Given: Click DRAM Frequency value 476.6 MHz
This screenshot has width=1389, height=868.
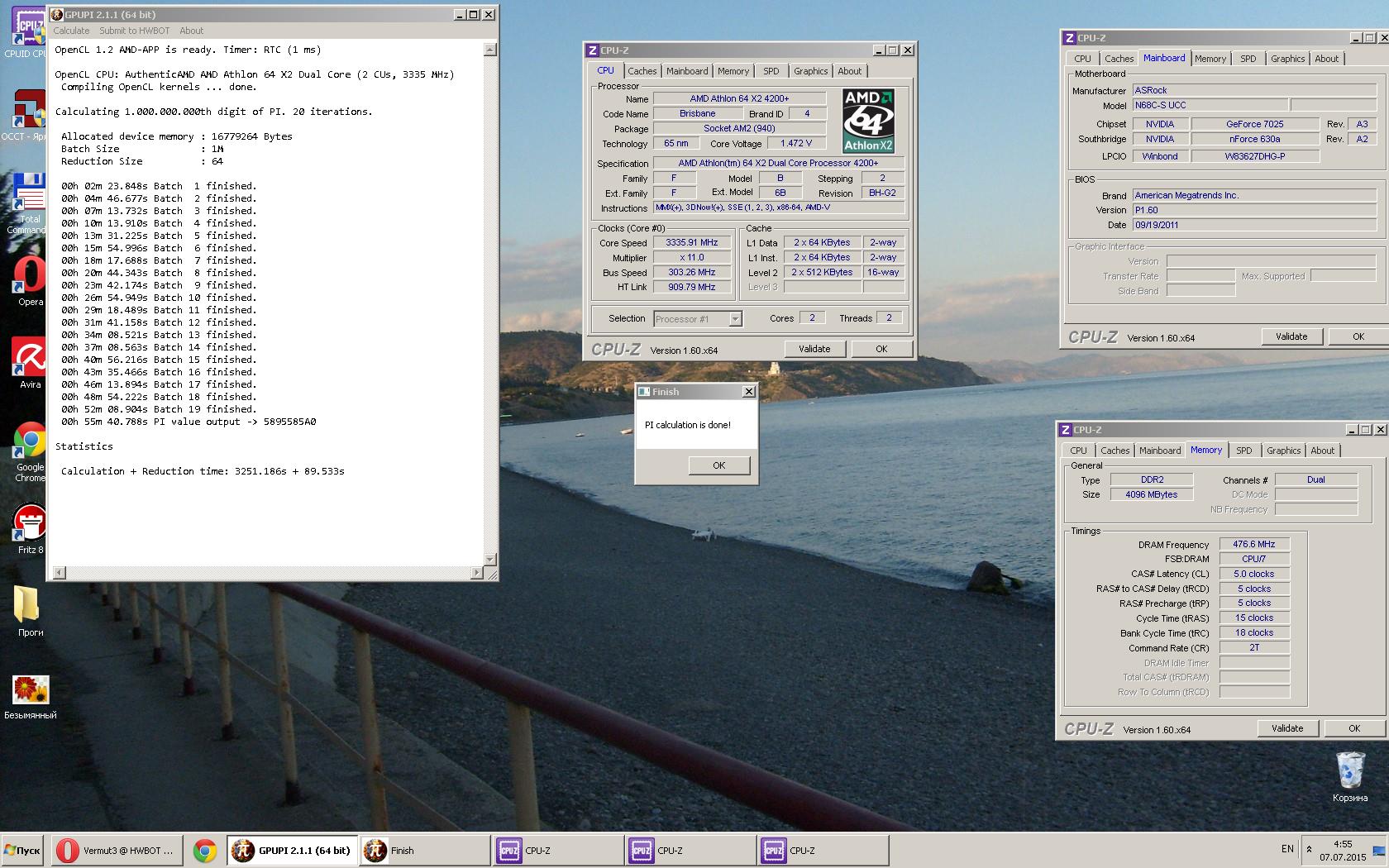Looking at the screenshot, I should coord(1254,544).
